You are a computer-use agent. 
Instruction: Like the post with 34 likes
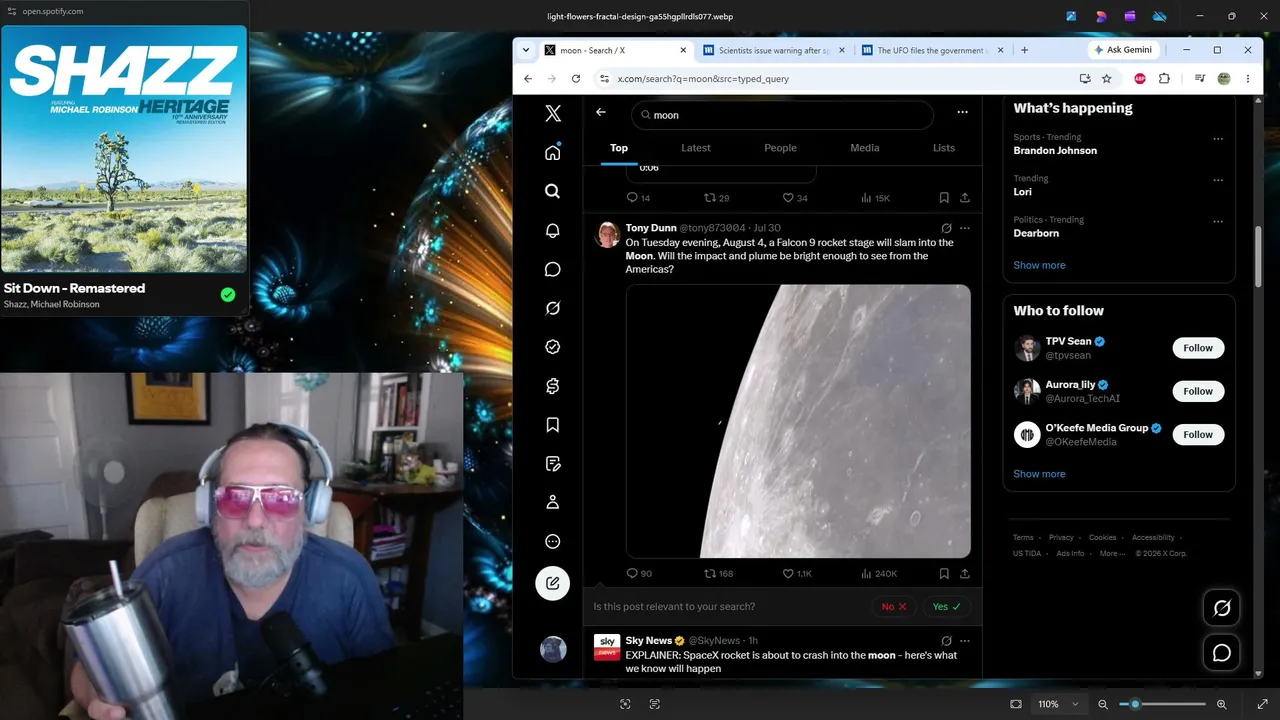795,198
